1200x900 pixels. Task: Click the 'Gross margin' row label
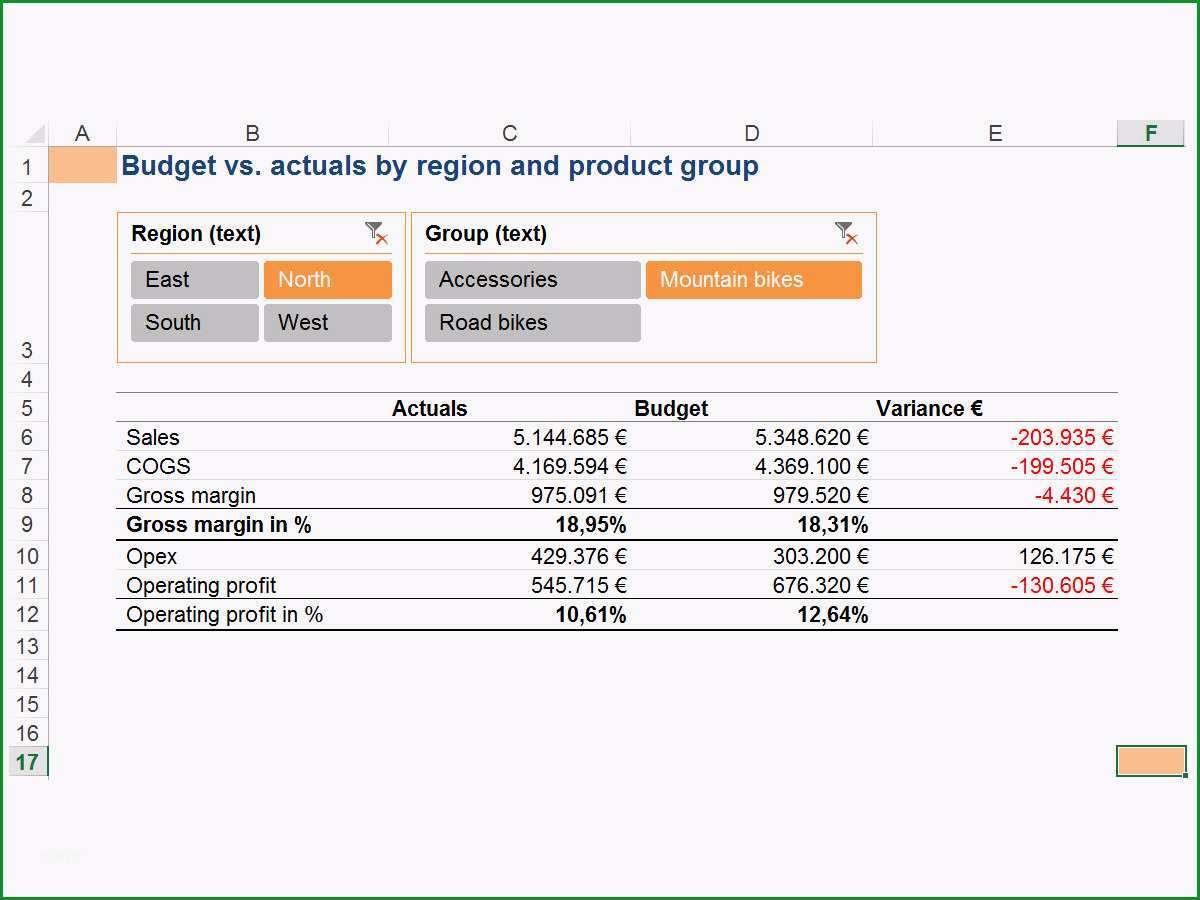coord(191,495)
